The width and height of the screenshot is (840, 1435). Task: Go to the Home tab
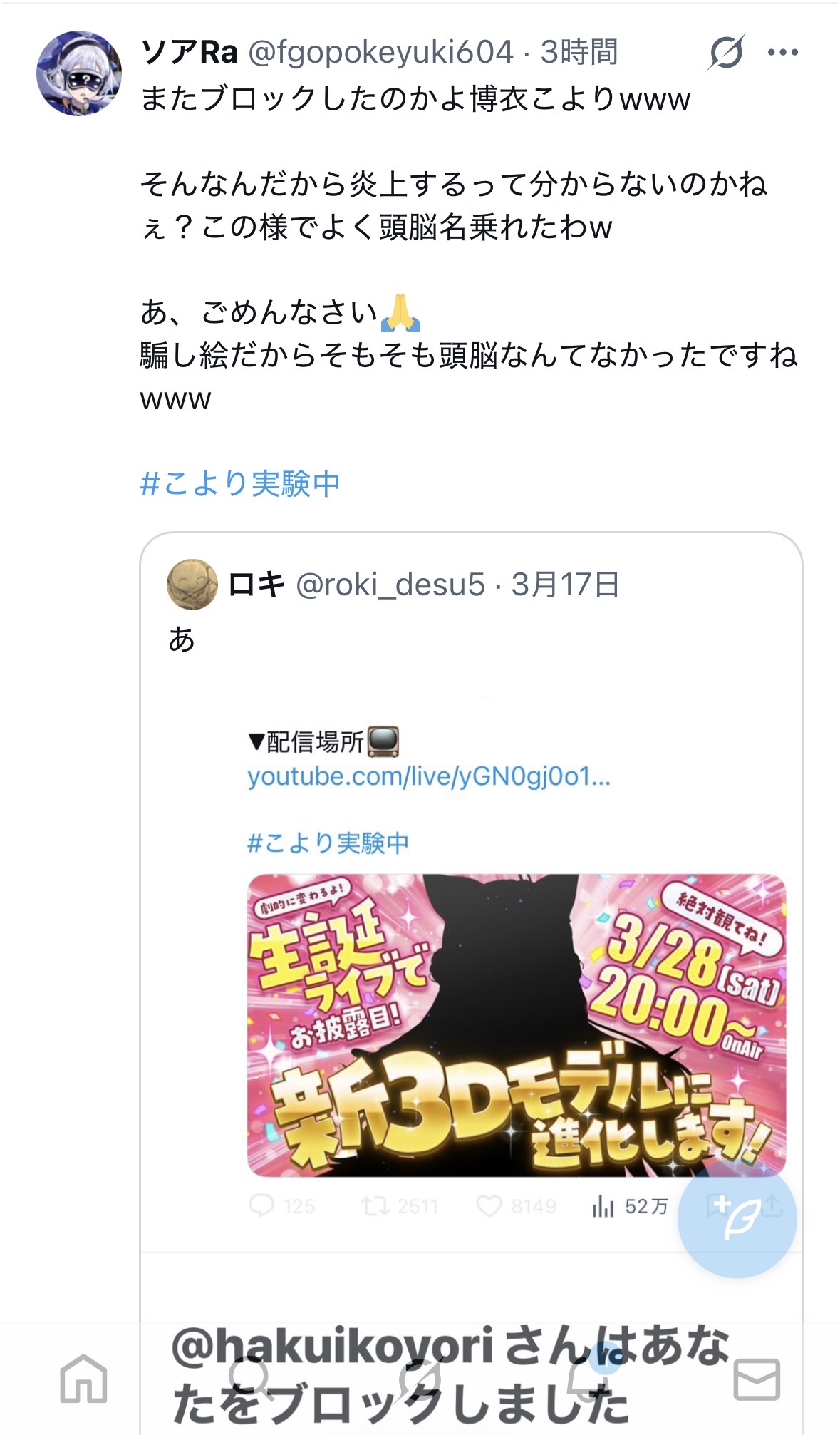click(83, 1379)
